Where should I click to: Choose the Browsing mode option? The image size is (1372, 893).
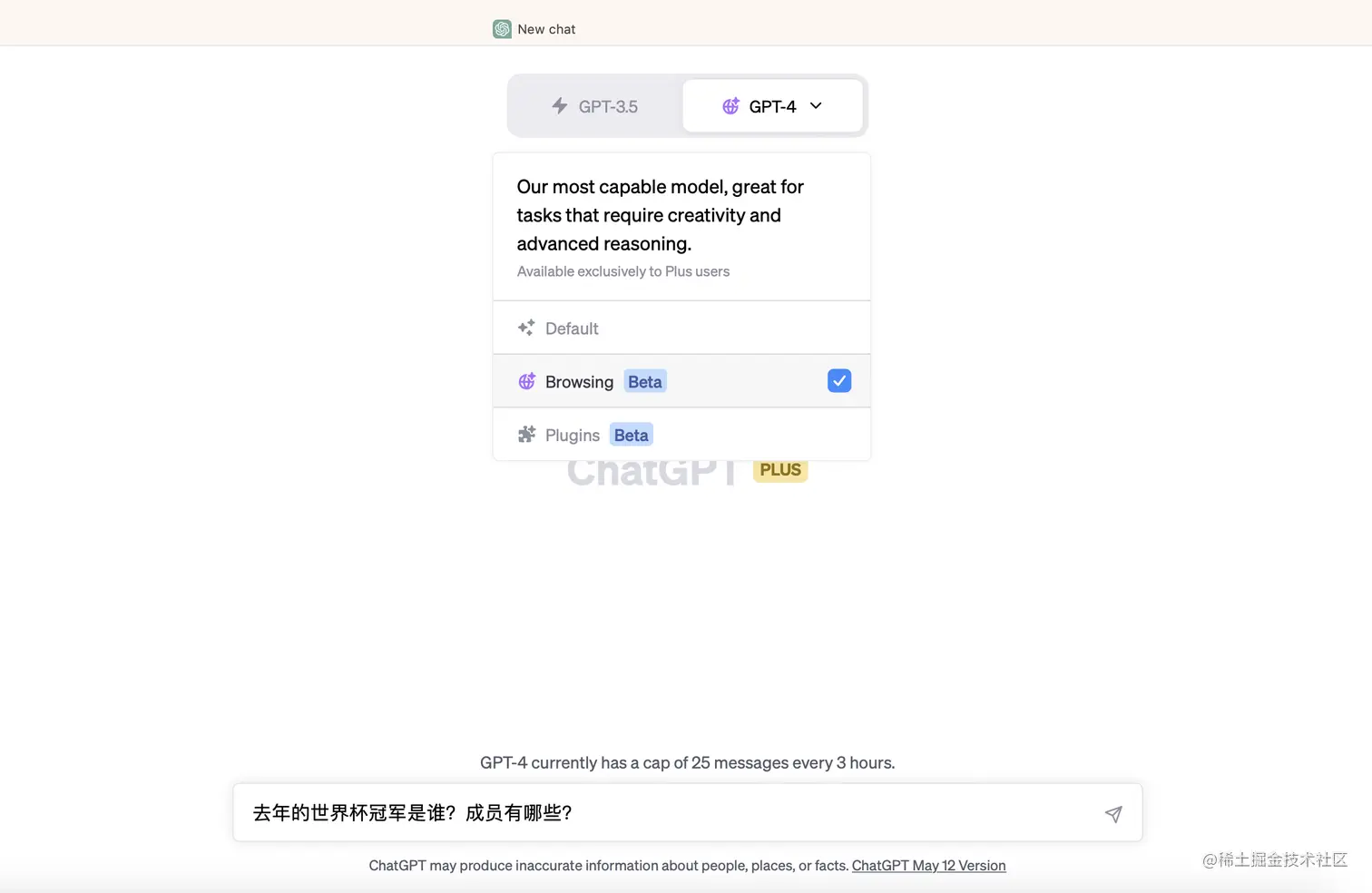click(x=681, y=381)
